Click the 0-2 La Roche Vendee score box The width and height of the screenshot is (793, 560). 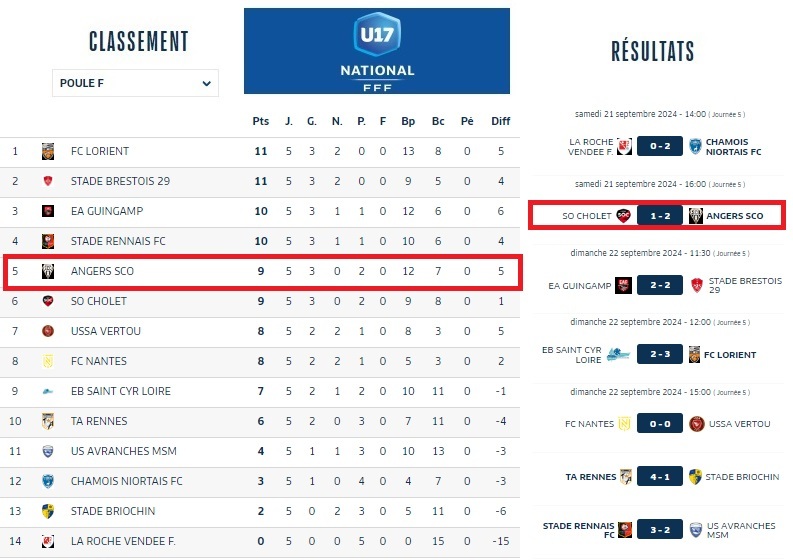pyautogui.click(x=660, y=147)
